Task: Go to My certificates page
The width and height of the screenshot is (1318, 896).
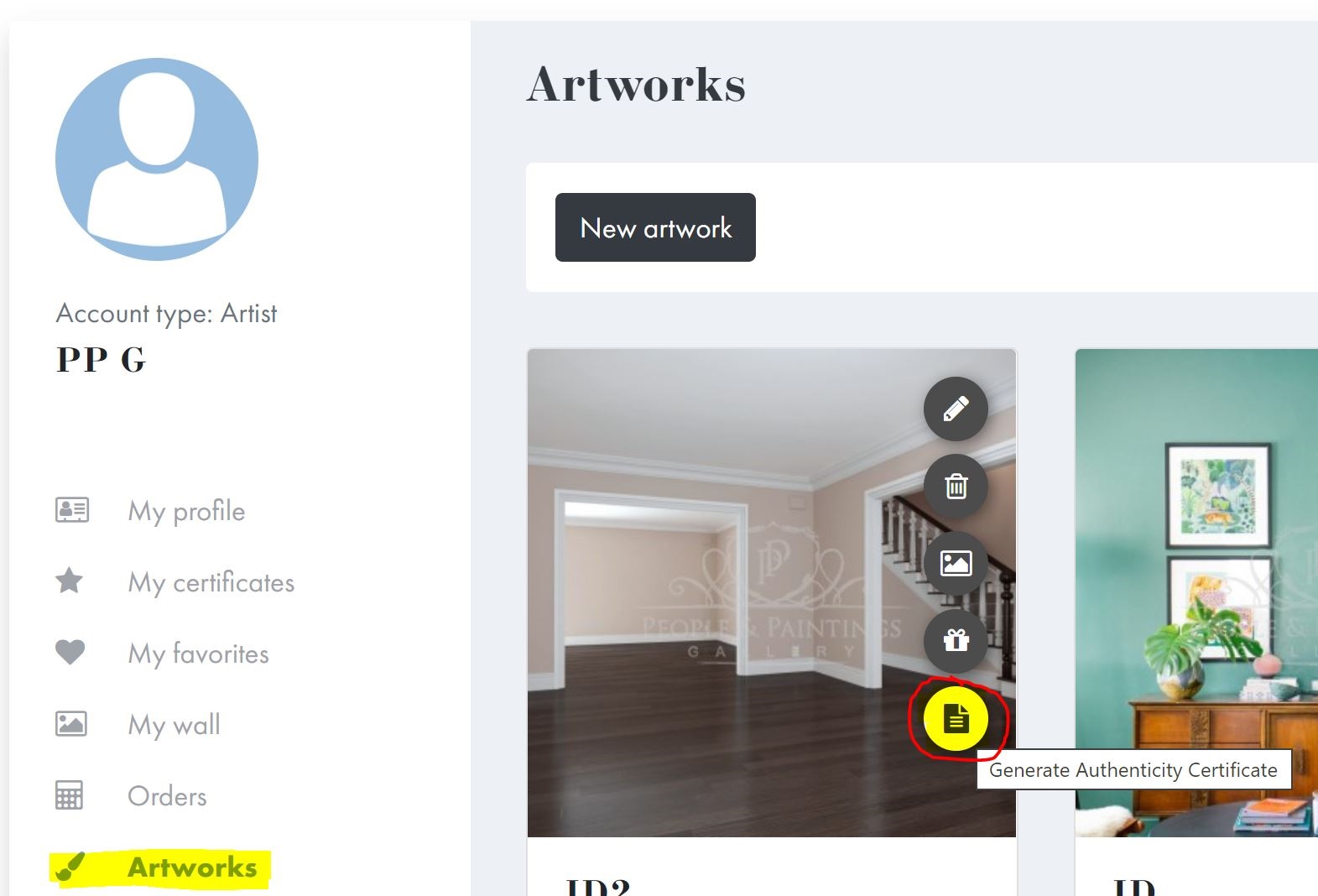Action: coord(211,582)
